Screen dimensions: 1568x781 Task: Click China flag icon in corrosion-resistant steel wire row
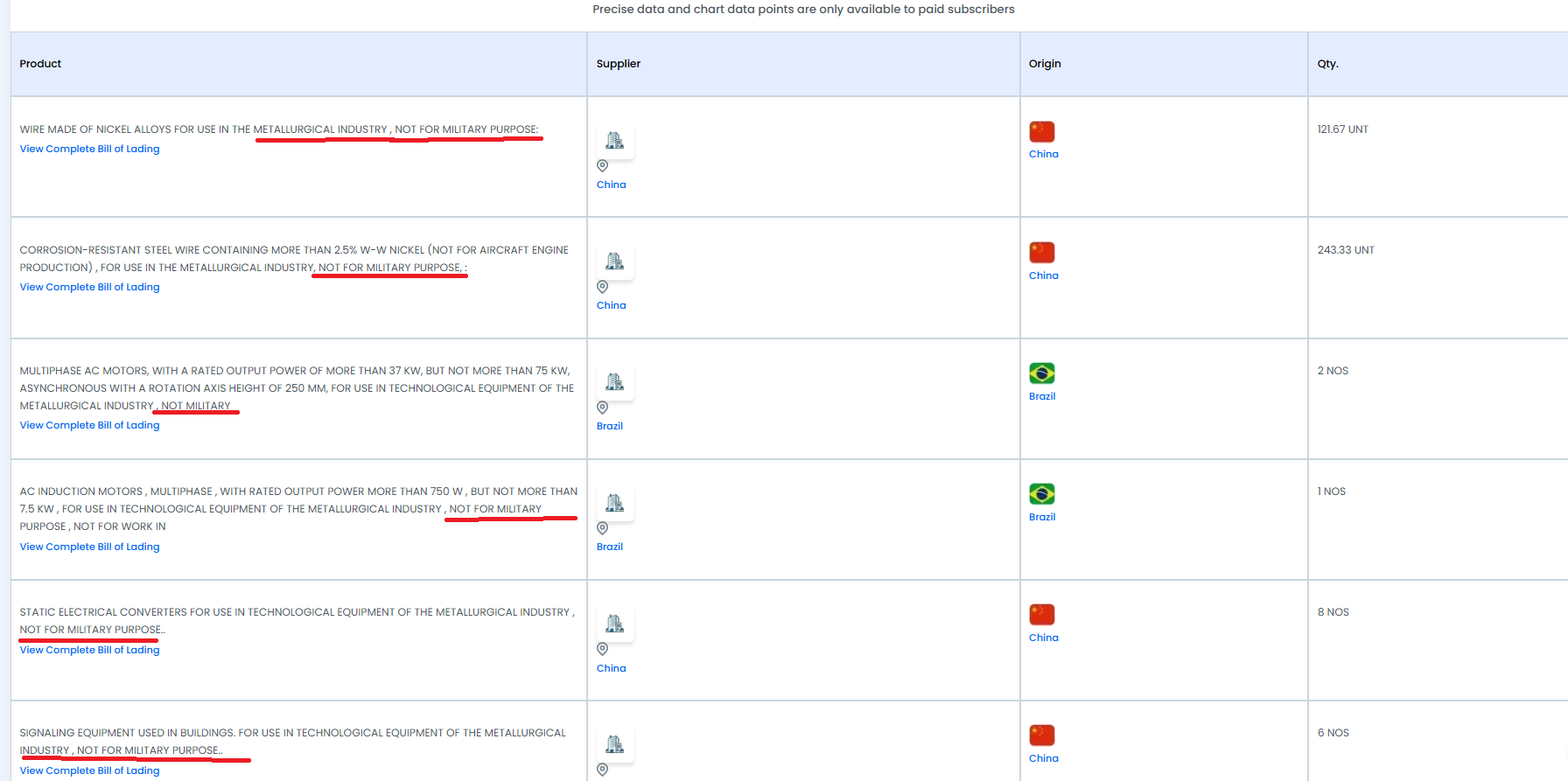(1042, 253)
